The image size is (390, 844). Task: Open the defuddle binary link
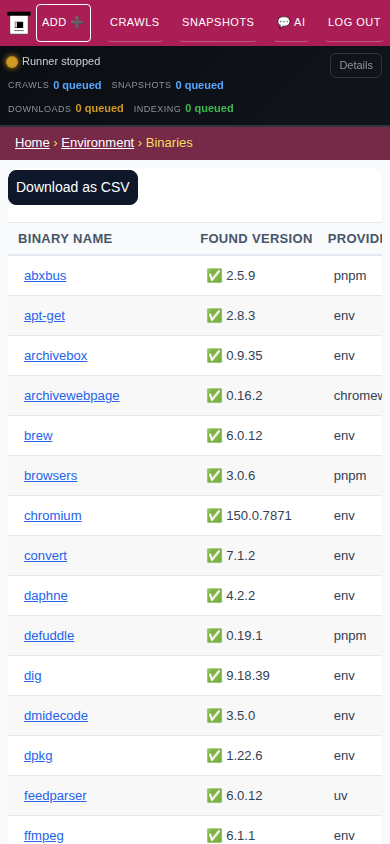tap(49, 636)
